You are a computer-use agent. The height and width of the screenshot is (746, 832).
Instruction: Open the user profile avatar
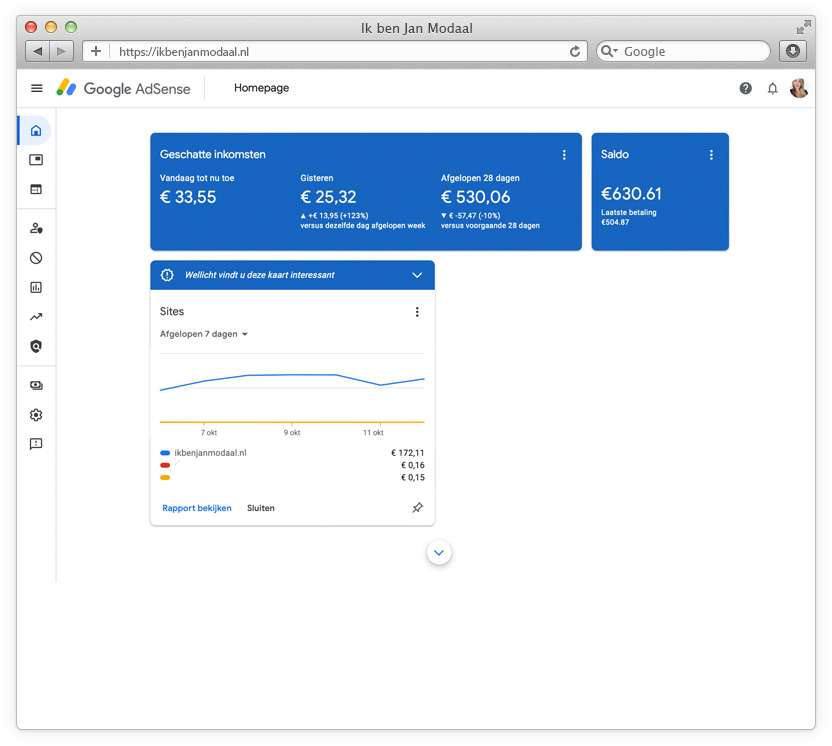[799, 88]
